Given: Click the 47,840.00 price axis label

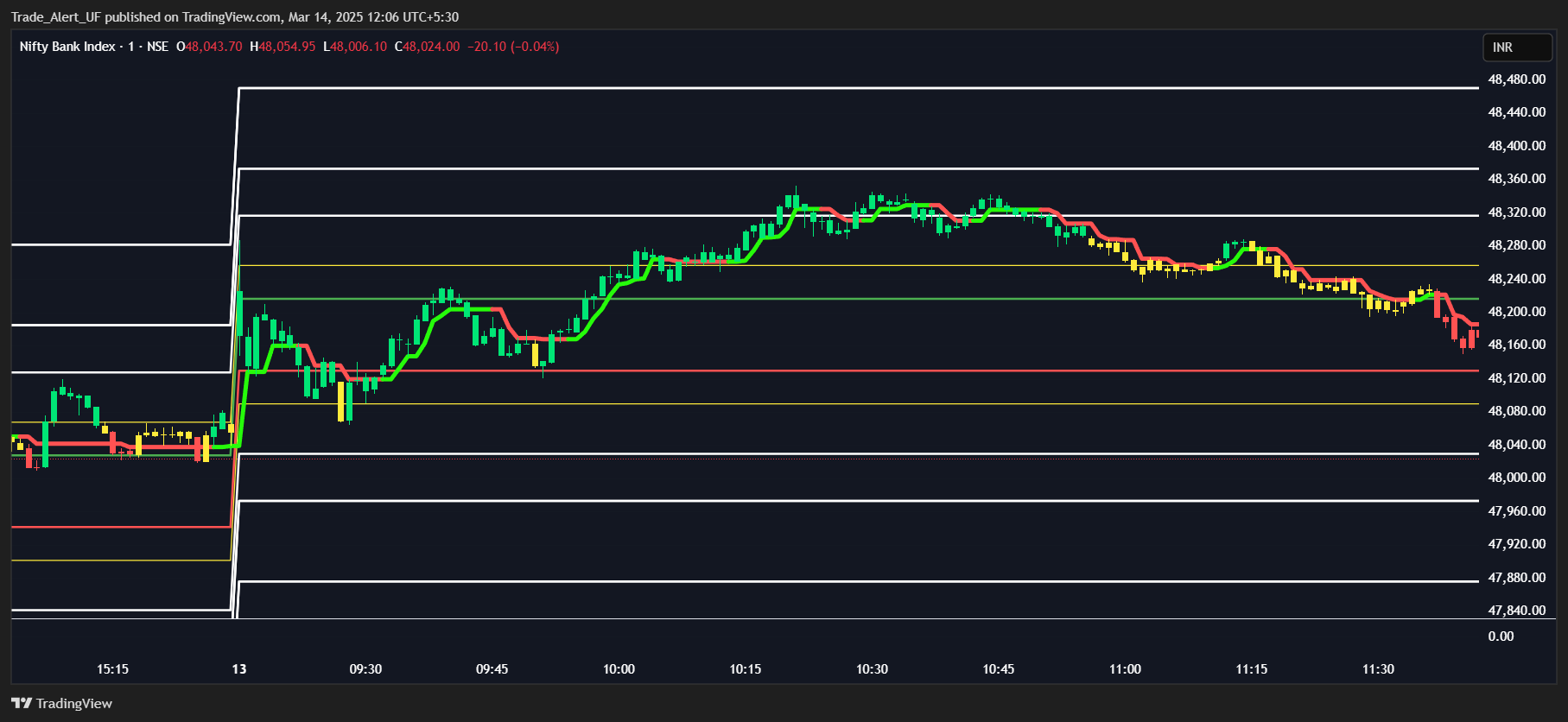Looking at the screenshot, I should (x=1516, y=611).
